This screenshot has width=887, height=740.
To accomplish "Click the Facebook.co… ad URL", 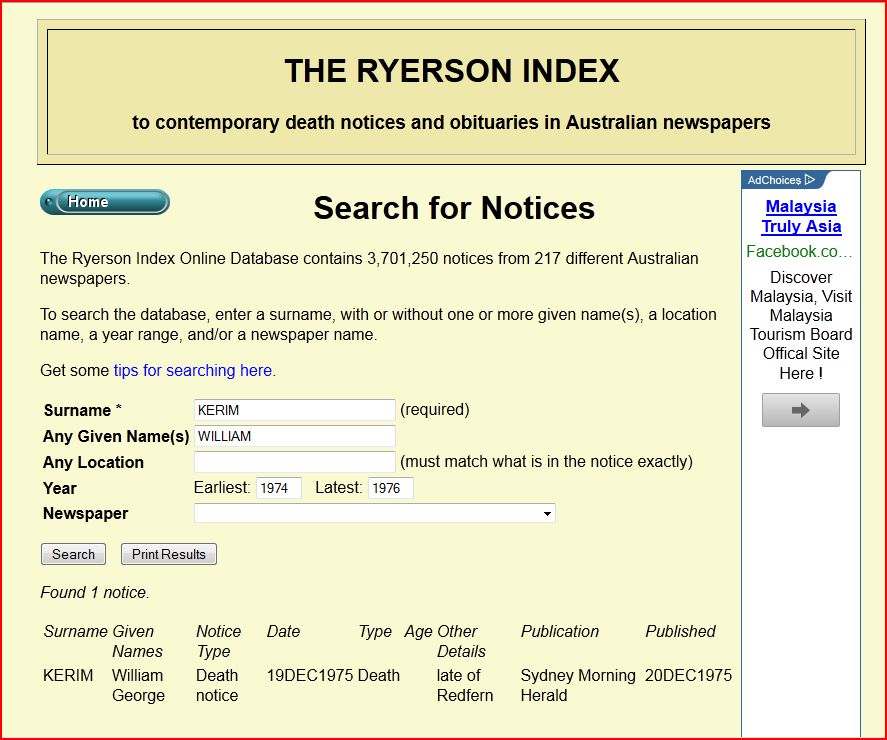I will [799, 251].
